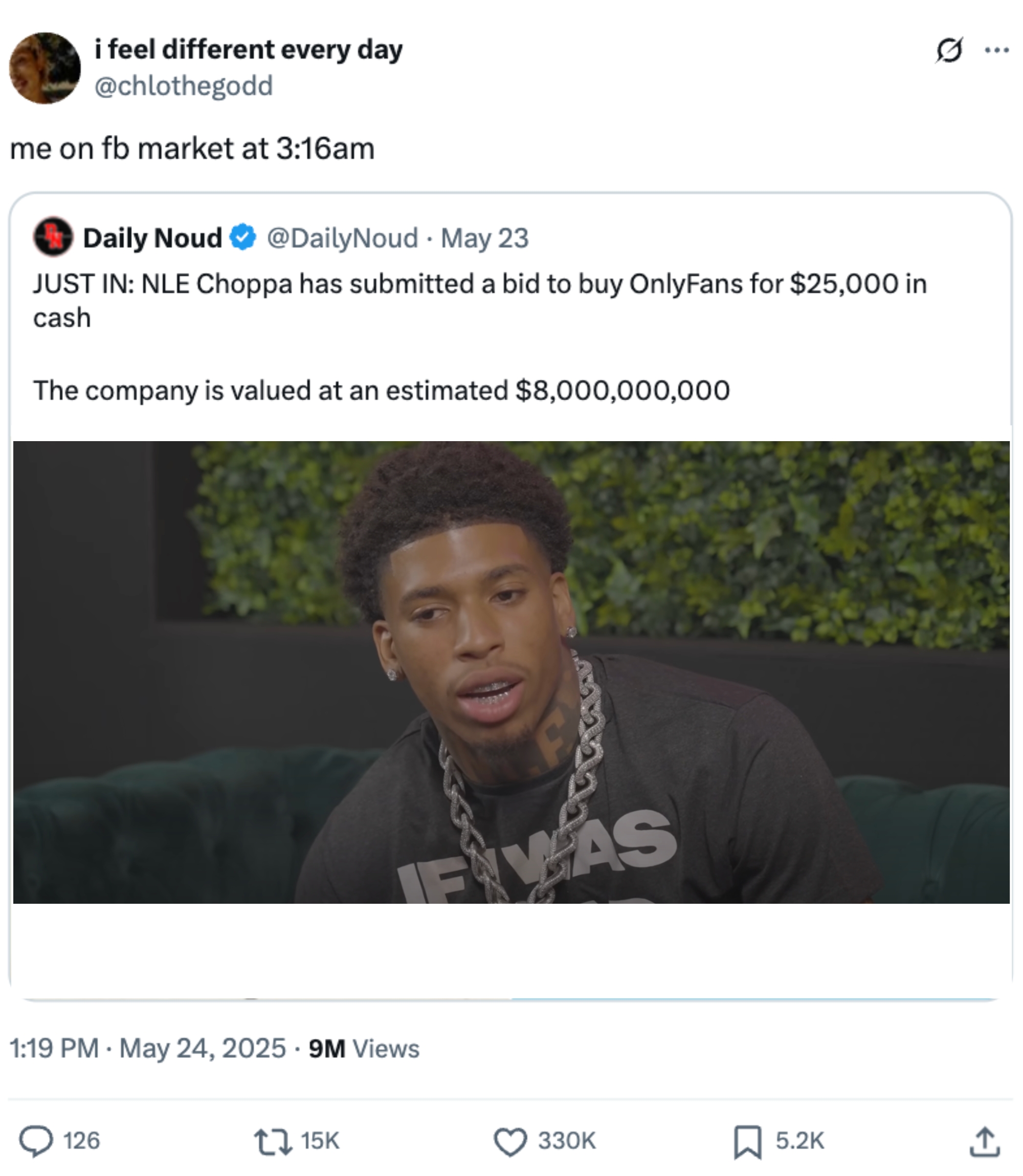Screen dimensions: 1023x1176
Task: Open options via the three-dot menu
Action: (x=996, y=50)
